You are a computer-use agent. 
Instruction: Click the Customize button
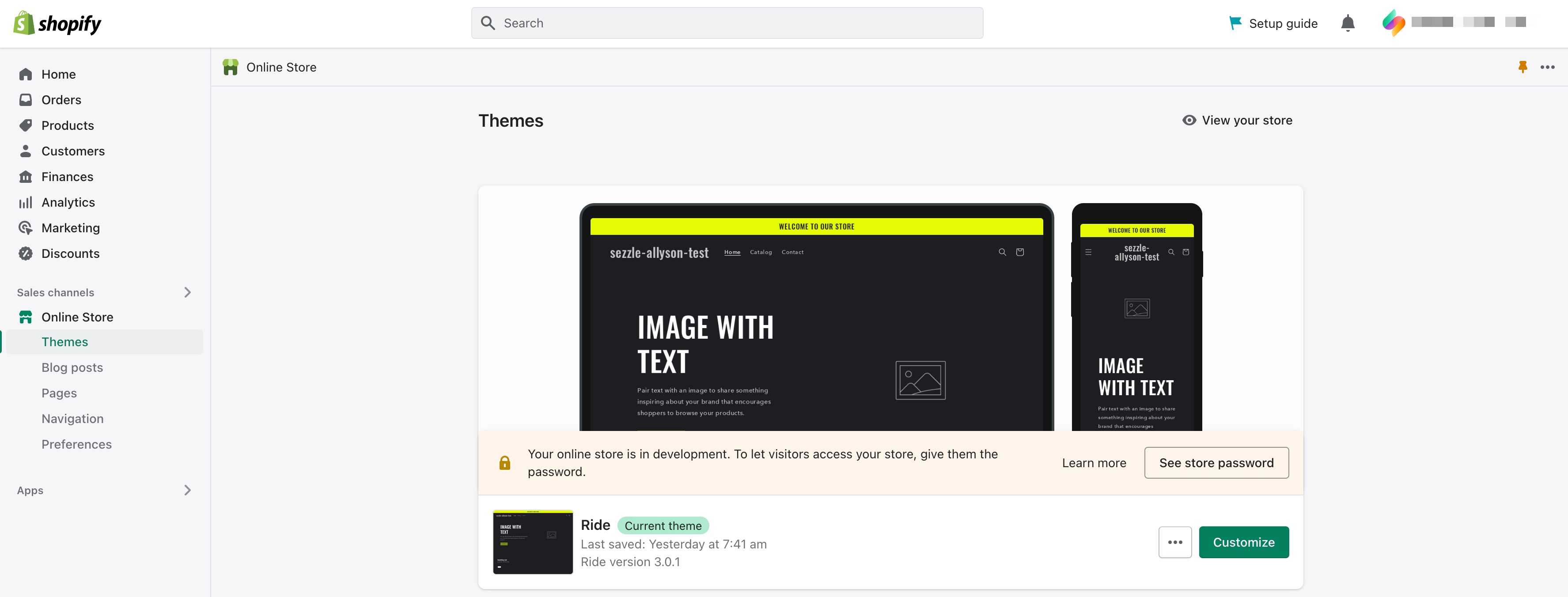[x=1243, y=542]
